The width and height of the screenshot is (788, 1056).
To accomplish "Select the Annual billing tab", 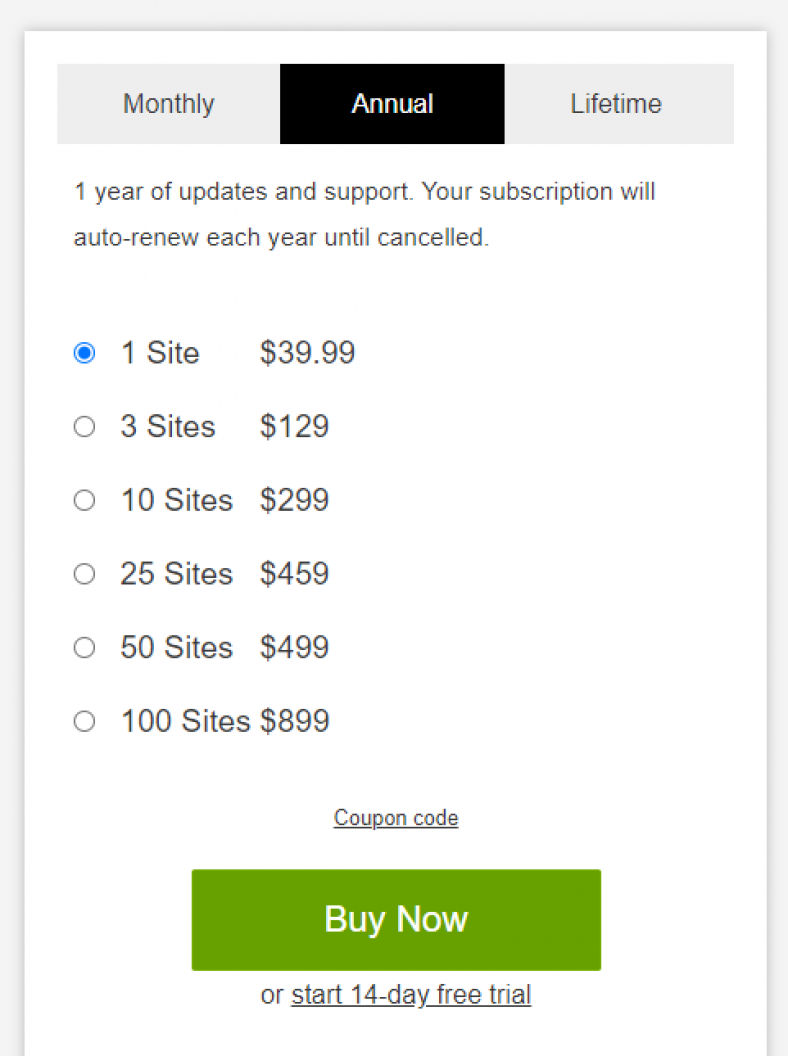I will pos(392,104).
